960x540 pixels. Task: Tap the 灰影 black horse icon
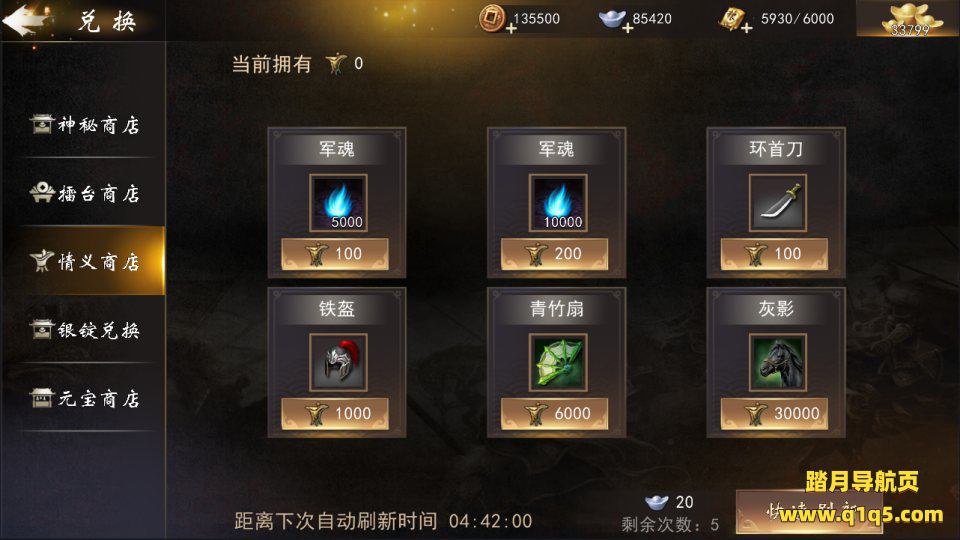pyautogui.click(x=778, y=362)
